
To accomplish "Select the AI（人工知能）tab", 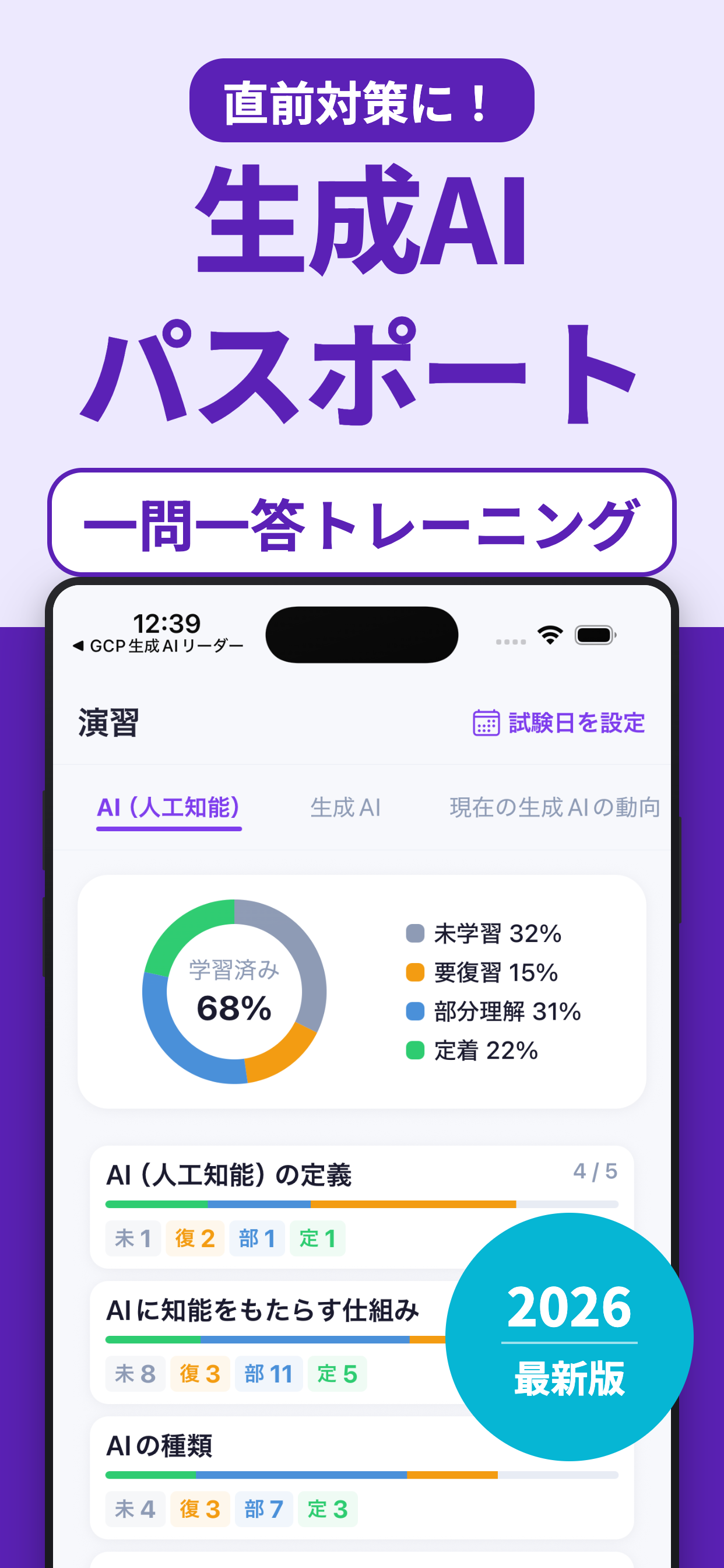I will 168,808.
